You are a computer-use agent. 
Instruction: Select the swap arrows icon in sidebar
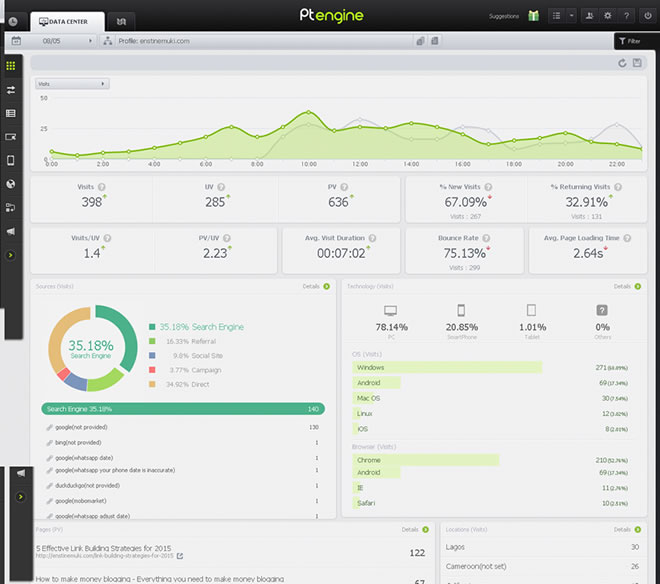[x=11, y=90]
